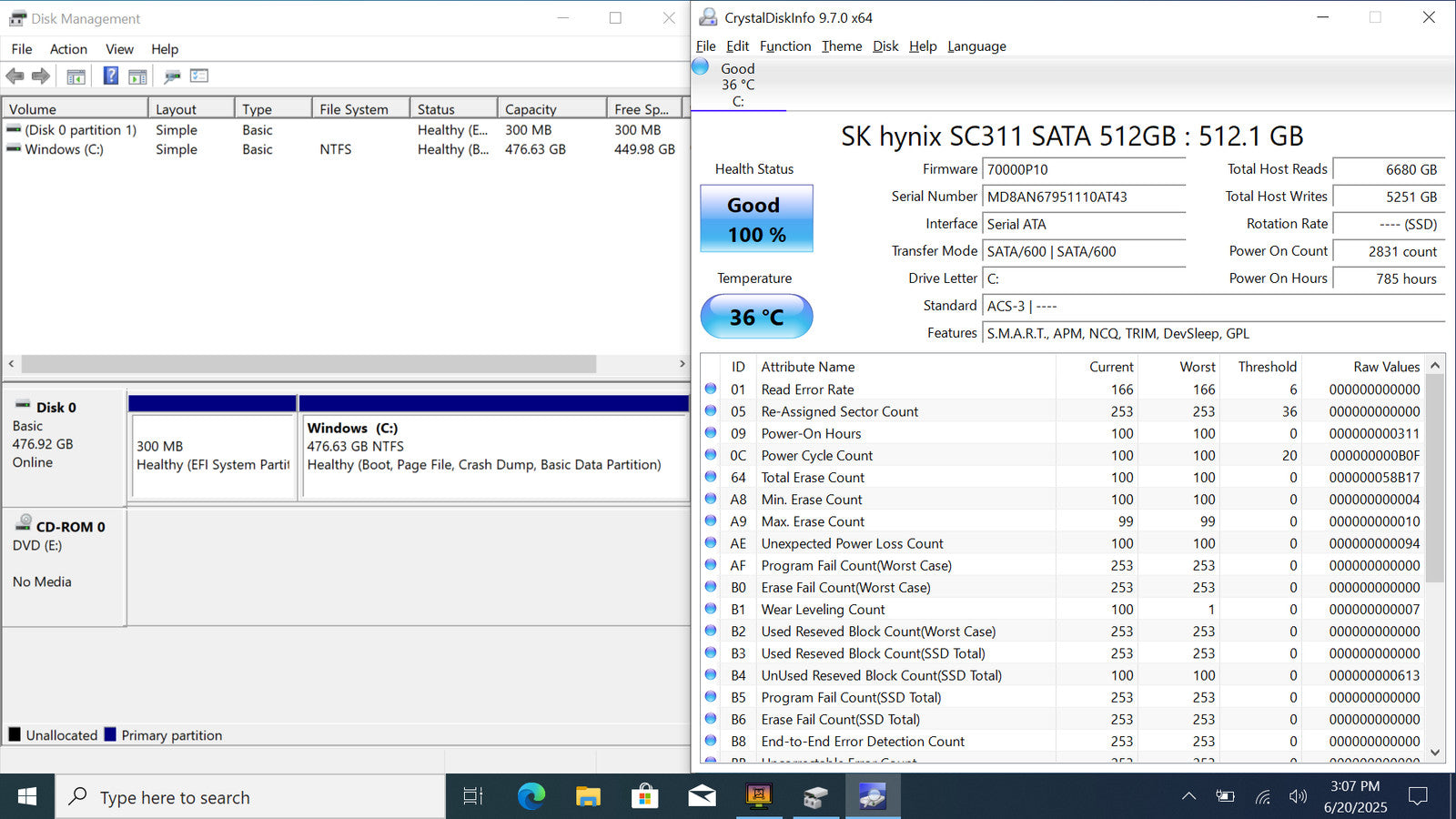The height and width of the screenshot is (819, 1456).
Task: Show hidden system tray icons chevron
Action: tap(1188, 797)
